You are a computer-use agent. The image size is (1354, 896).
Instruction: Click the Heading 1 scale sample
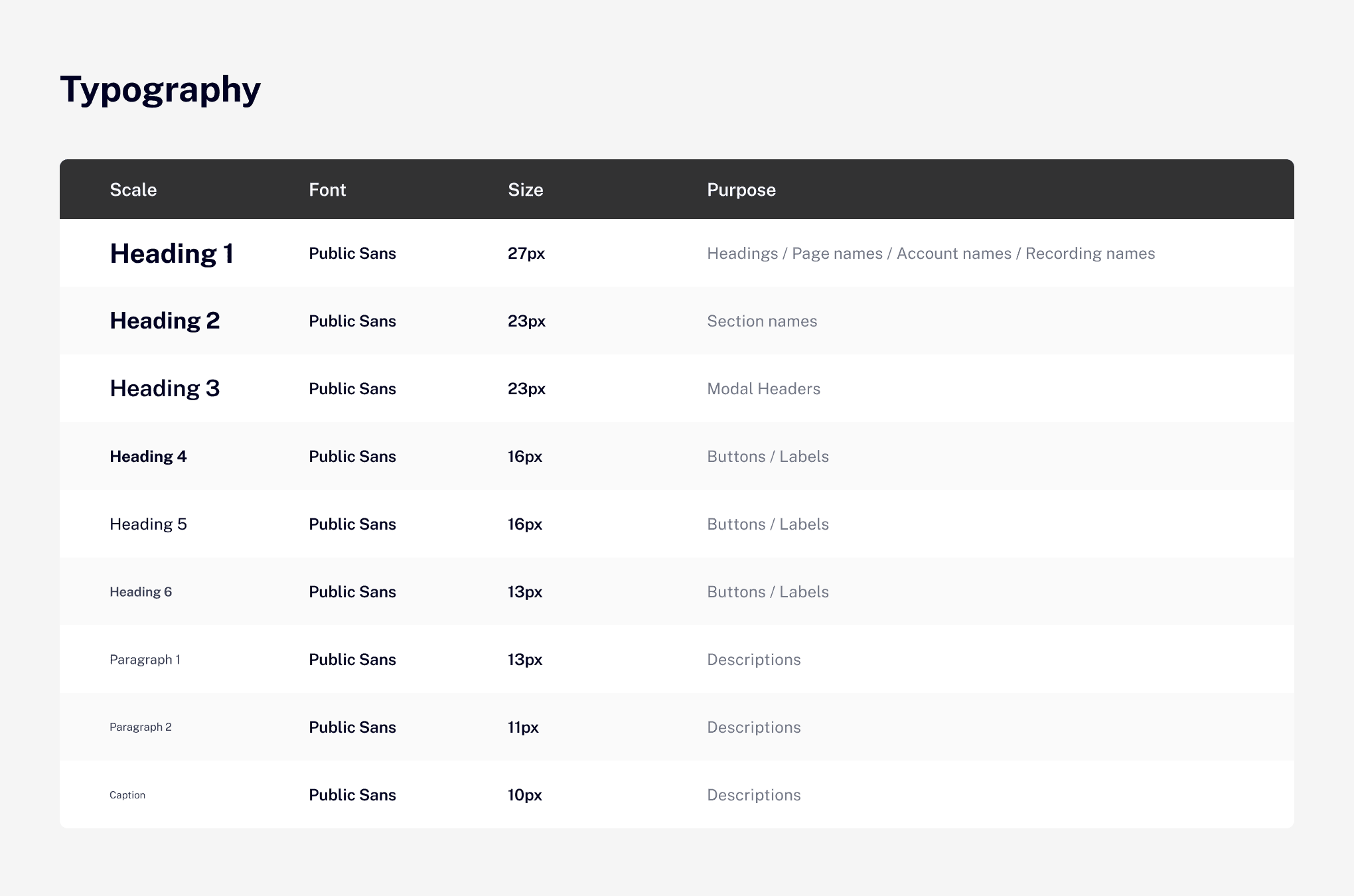pos(171,254)
